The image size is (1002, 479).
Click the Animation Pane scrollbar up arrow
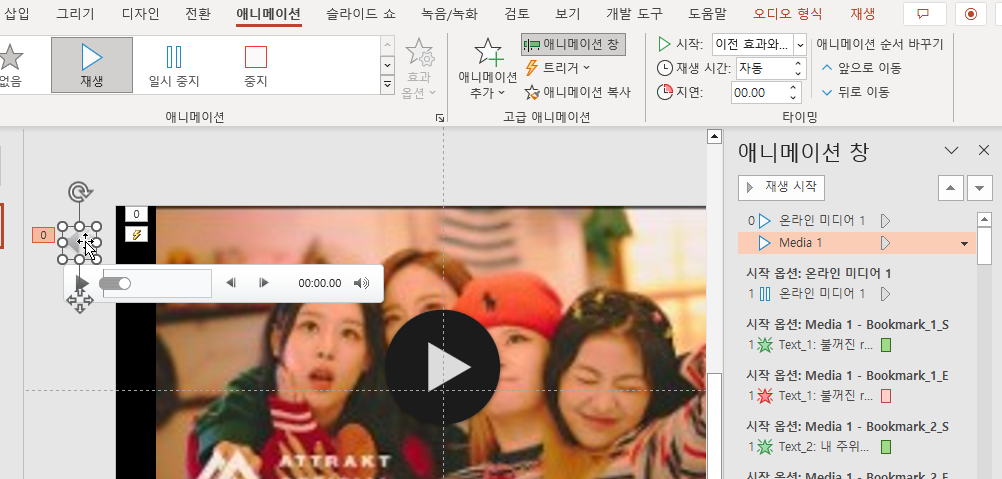tap(984, 220)
